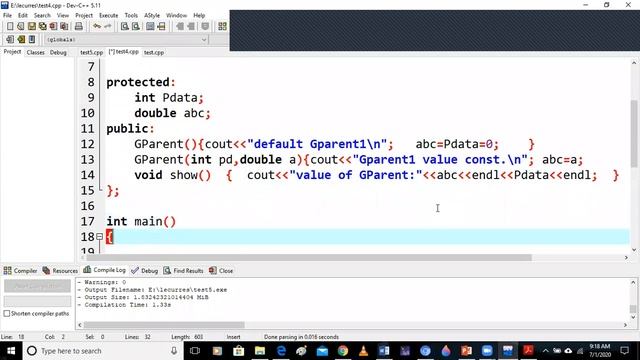Open File Explorer from the taskbar
Screen dimensions: 640x360
click(260, 351)
